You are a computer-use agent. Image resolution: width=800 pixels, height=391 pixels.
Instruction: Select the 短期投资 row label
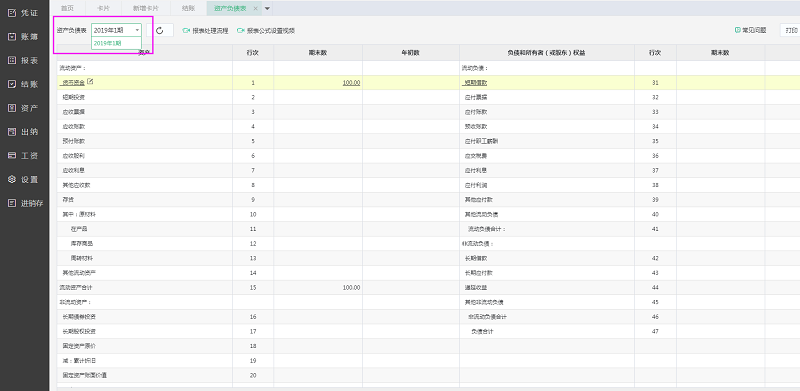coord(74,97)
